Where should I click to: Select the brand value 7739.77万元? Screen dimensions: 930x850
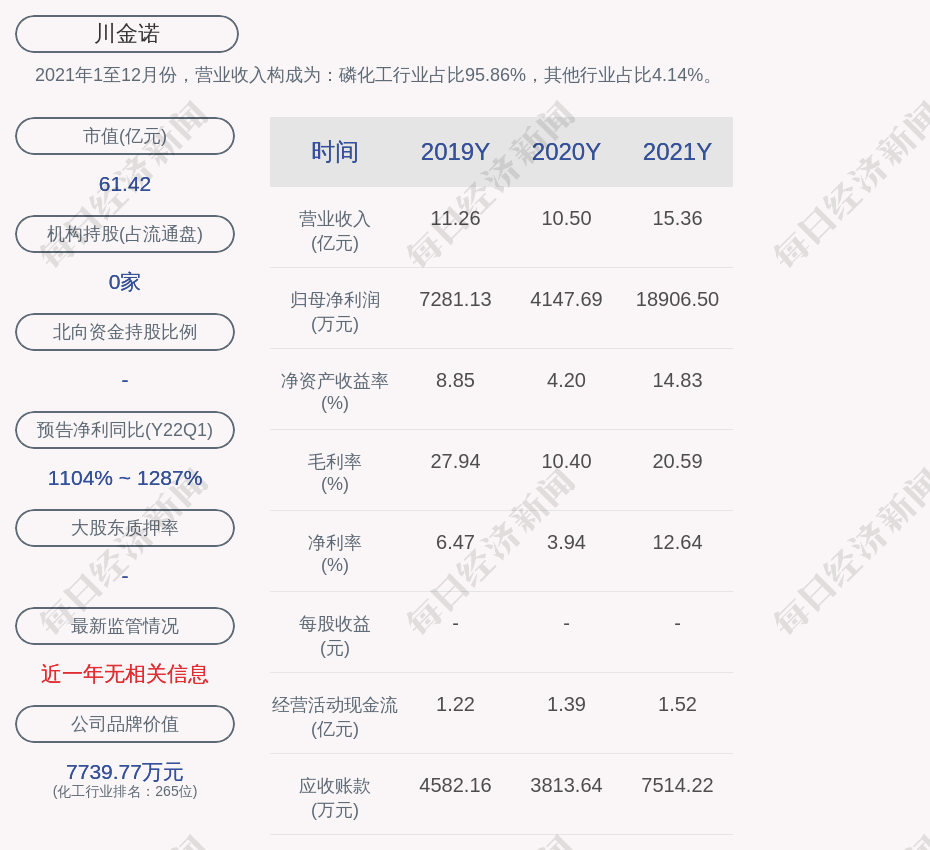click(125, 772)
